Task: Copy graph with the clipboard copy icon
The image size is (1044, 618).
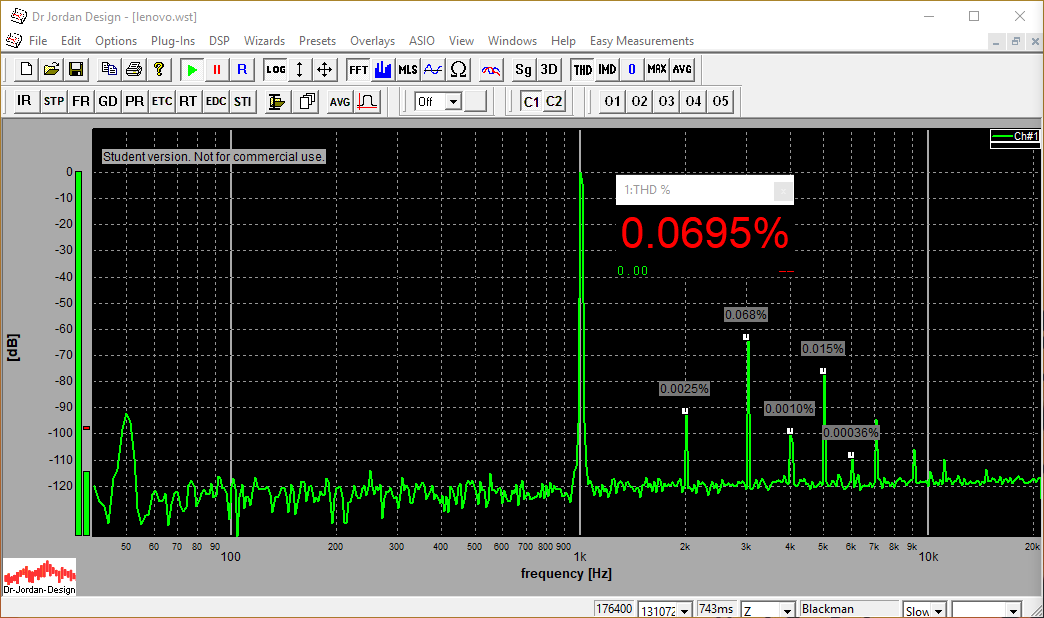Action: click(x=109, y=69)
